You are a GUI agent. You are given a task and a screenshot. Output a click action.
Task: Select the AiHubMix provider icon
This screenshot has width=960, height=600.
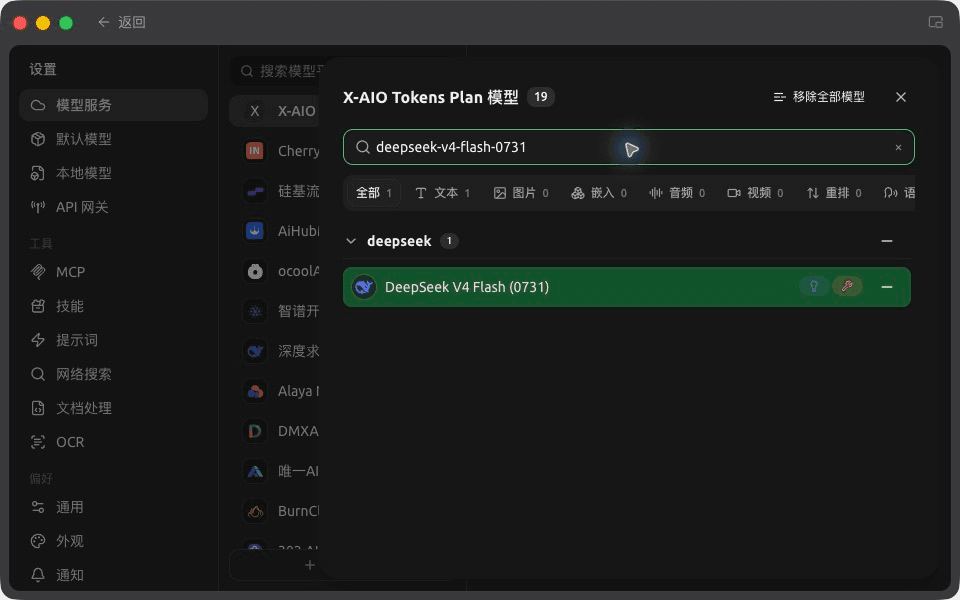(255, 231)
